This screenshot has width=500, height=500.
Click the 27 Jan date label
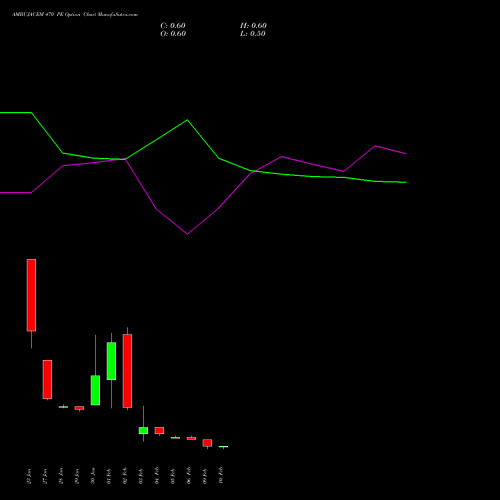[x=45, y=476]
